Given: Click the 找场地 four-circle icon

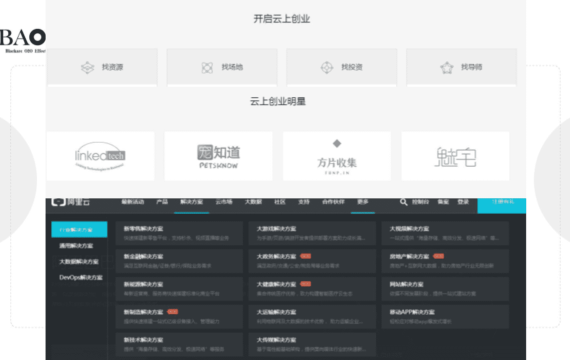Looking at the screenshot, I should pos(207,67).
